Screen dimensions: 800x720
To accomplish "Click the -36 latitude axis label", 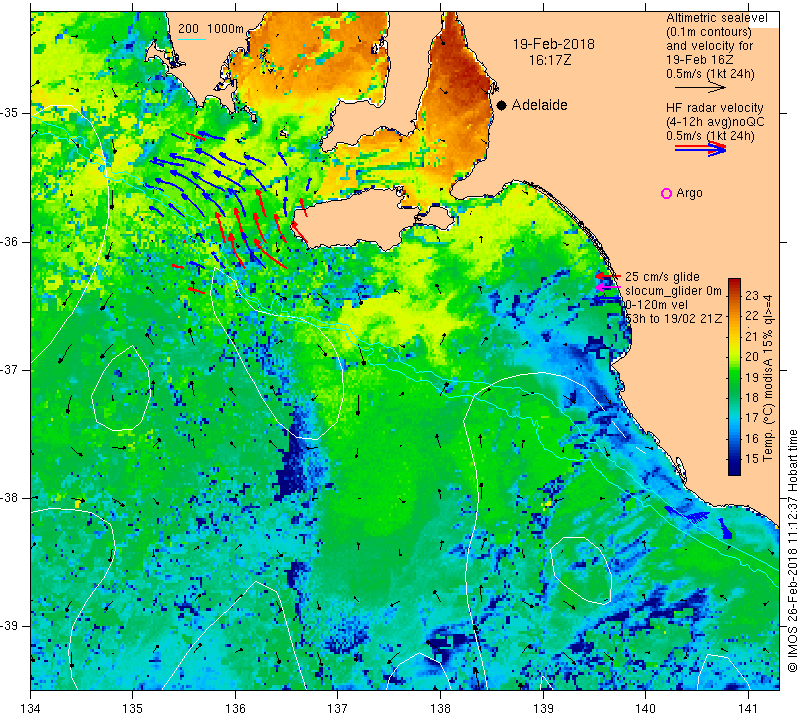I will pos(10,241).
